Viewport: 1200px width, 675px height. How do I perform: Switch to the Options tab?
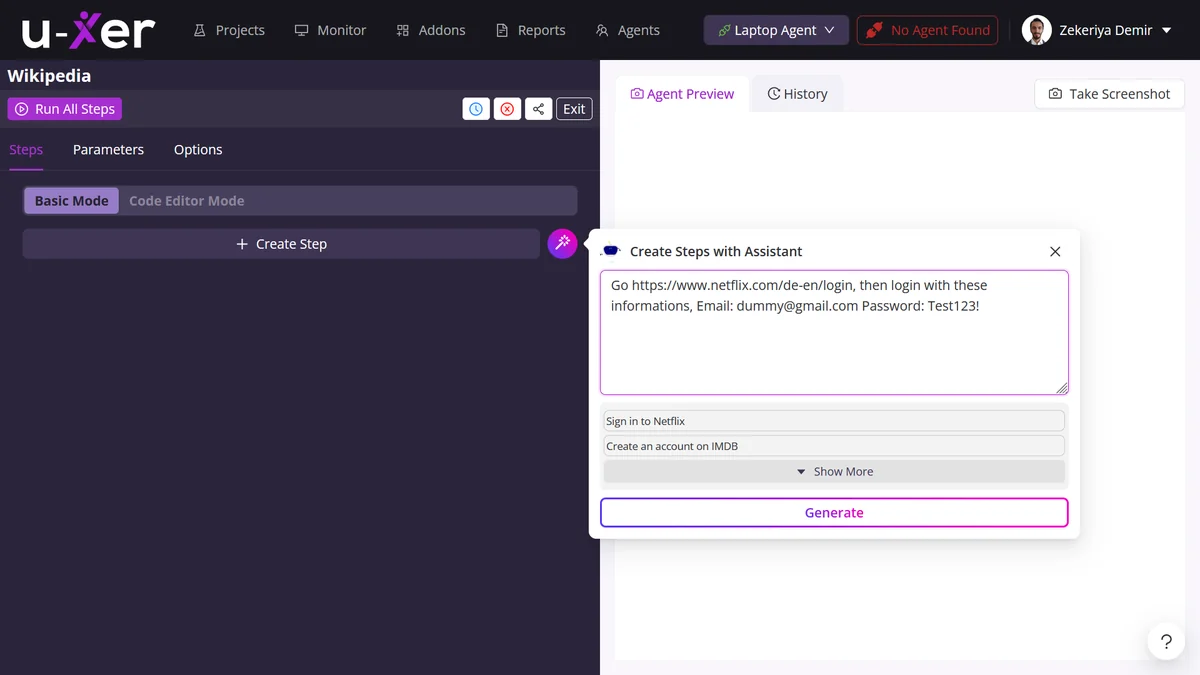tap(198, 150)
